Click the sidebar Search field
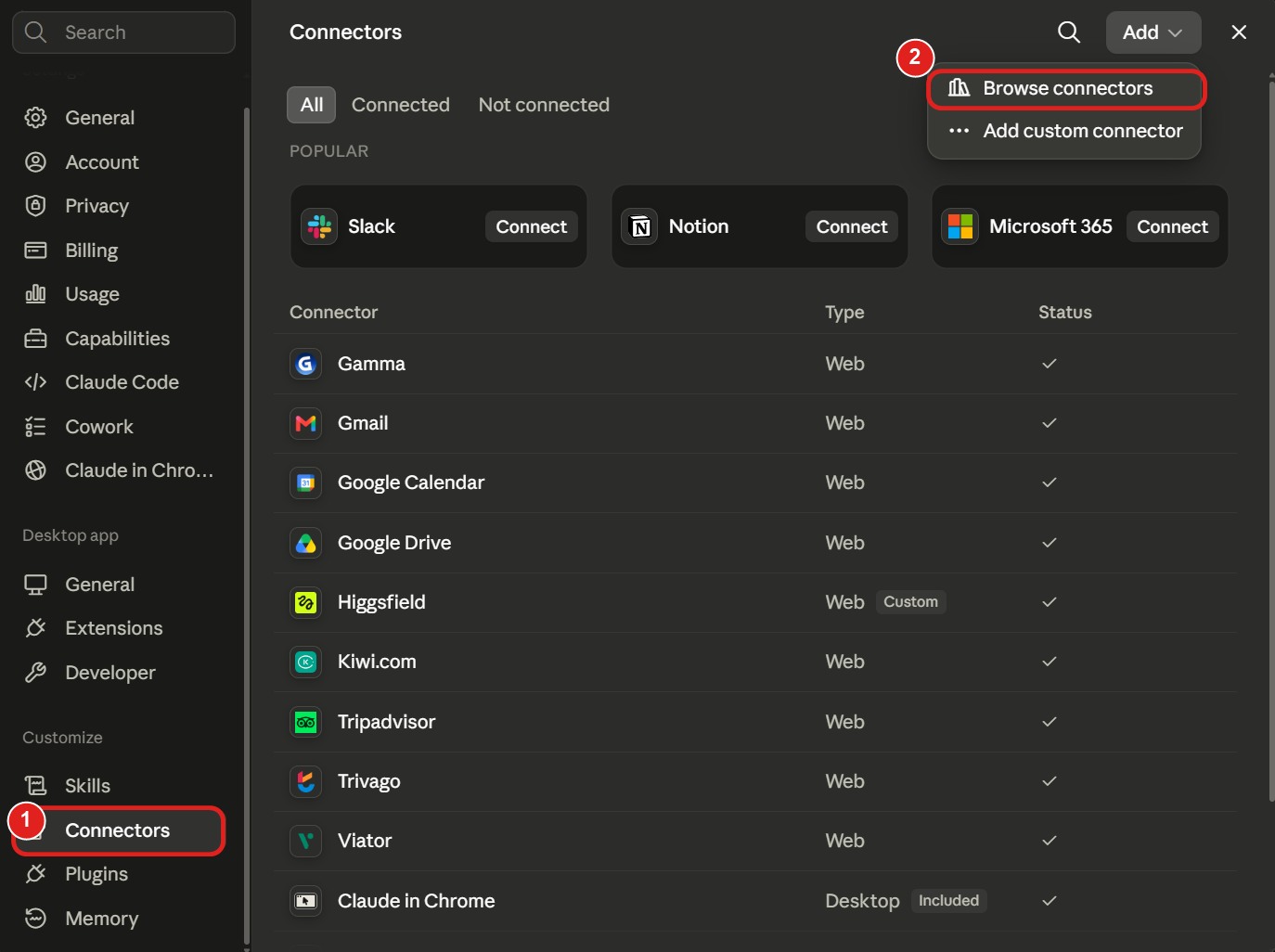This screenshot has width=1275, height=952. click(x=123, y=32)
